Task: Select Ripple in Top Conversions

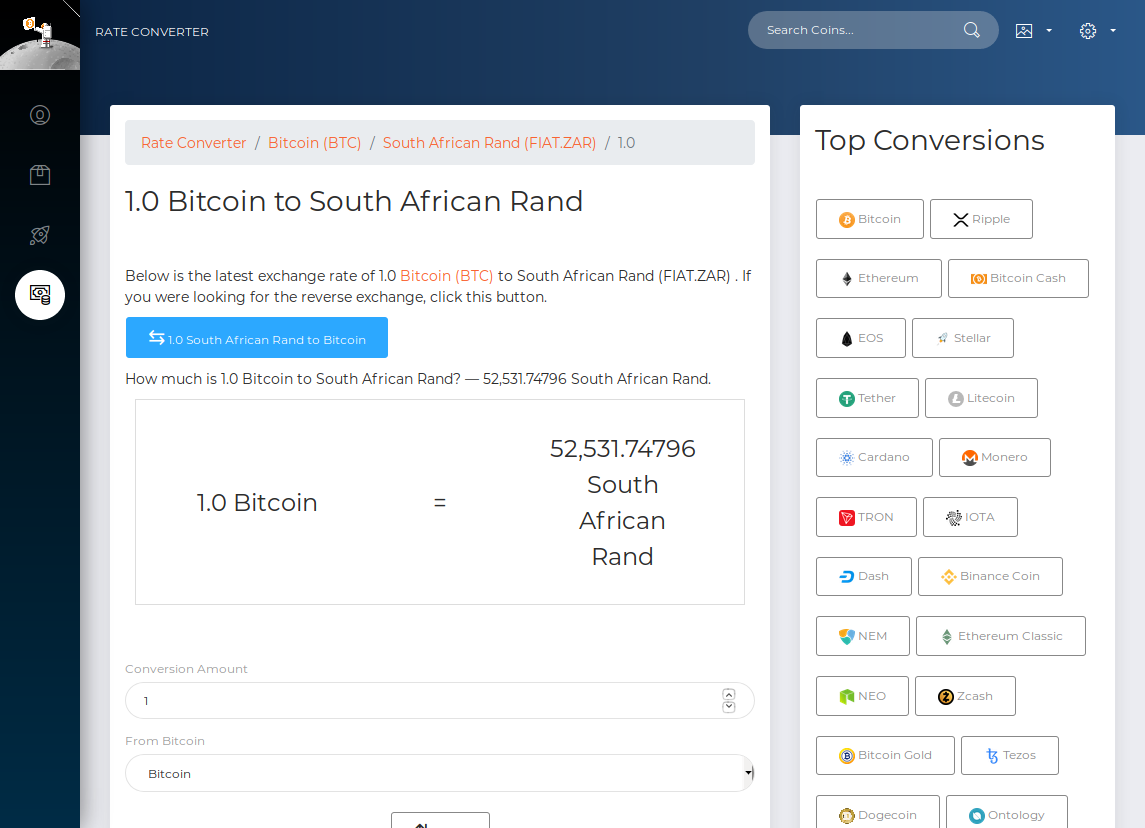Action: pos(981,219)
